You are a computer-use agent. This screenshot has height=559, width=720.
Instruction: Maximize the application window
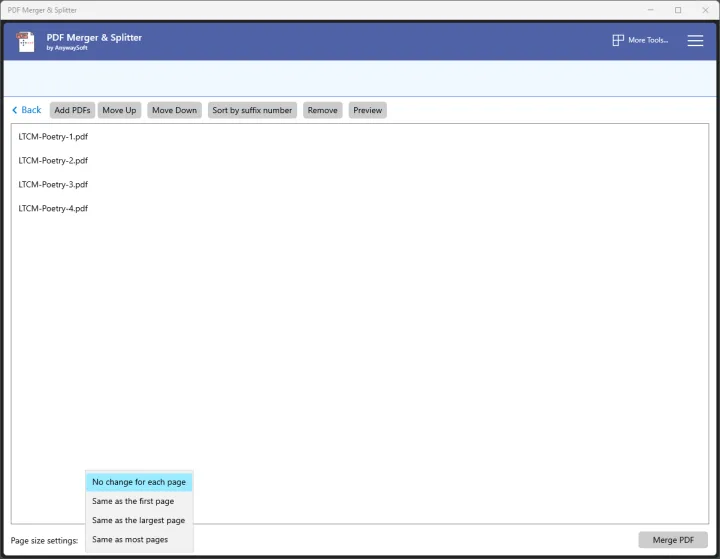[x=677, y=10]
